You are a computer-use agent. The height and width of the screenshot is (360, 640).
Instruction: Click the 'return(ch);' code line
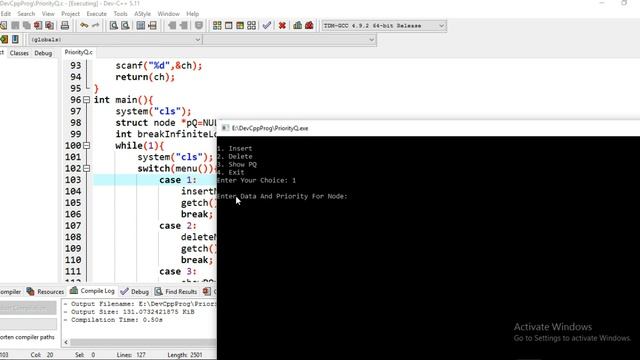tap(145, 77)
